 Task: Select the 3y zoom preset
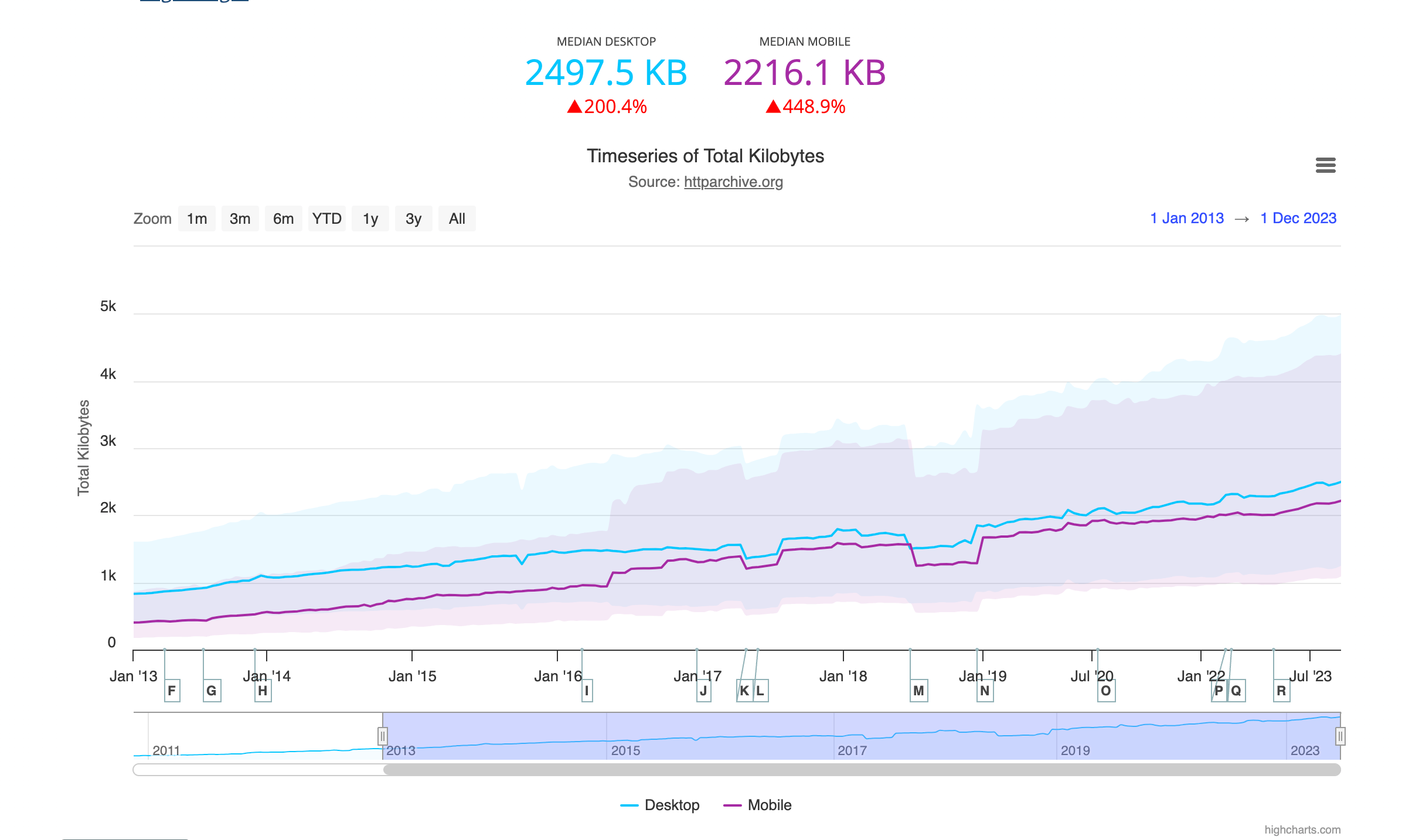414,218
